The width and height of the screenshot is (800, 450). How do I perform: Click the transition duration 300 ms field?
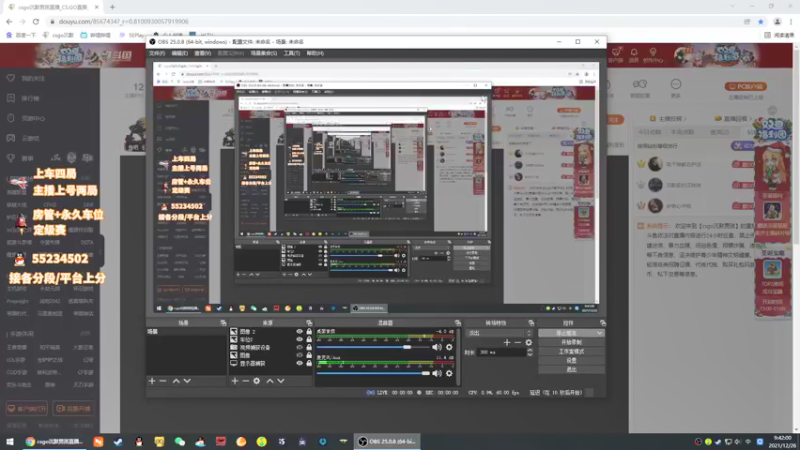(x=501, y=352)
